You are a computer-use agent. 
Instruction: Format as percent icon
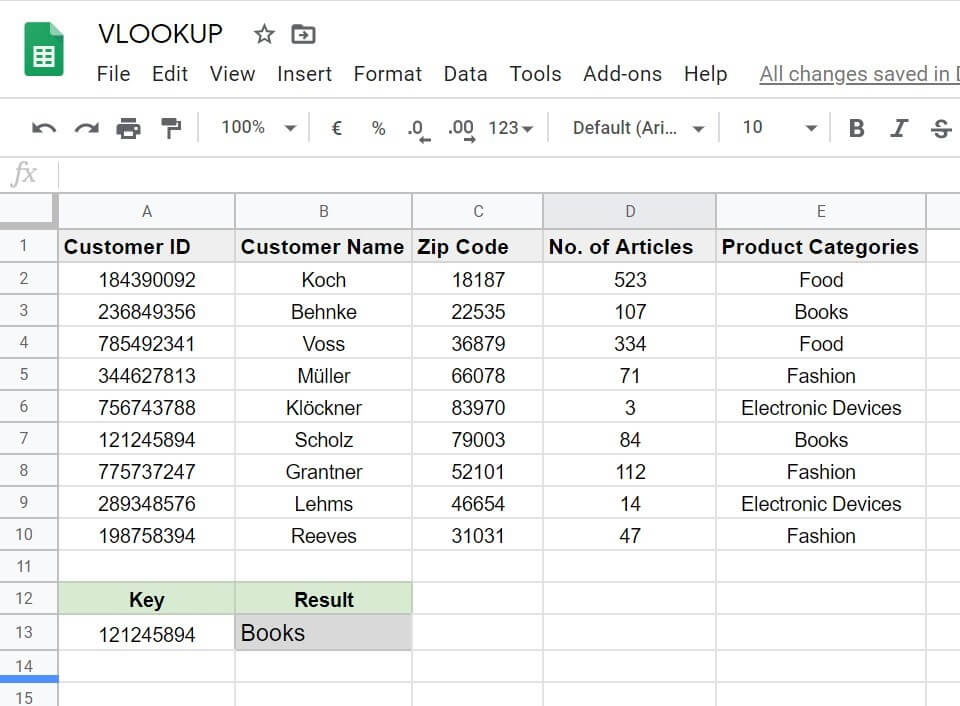[378, 128]
